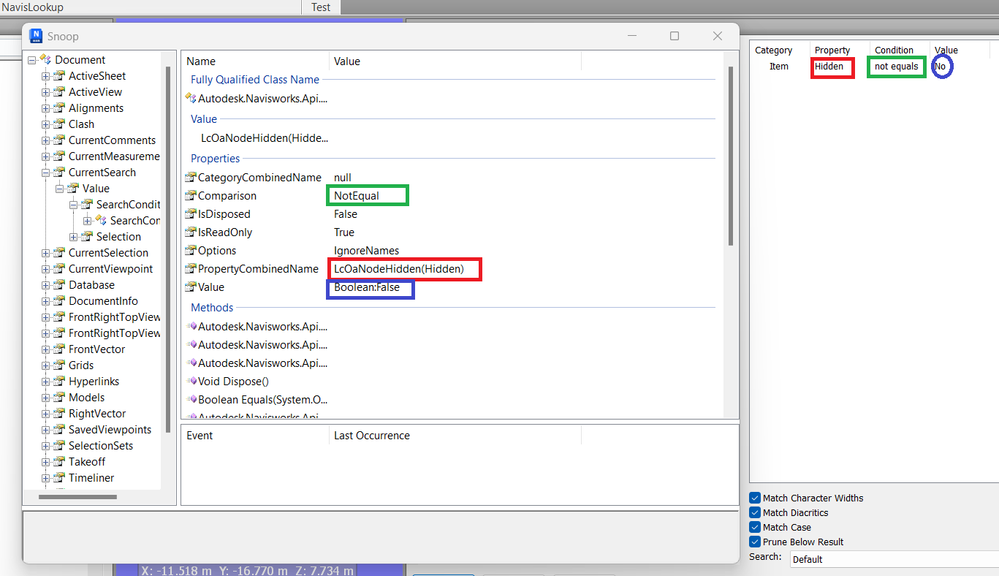Select the RightVector tree item

[x=97, y=414]
